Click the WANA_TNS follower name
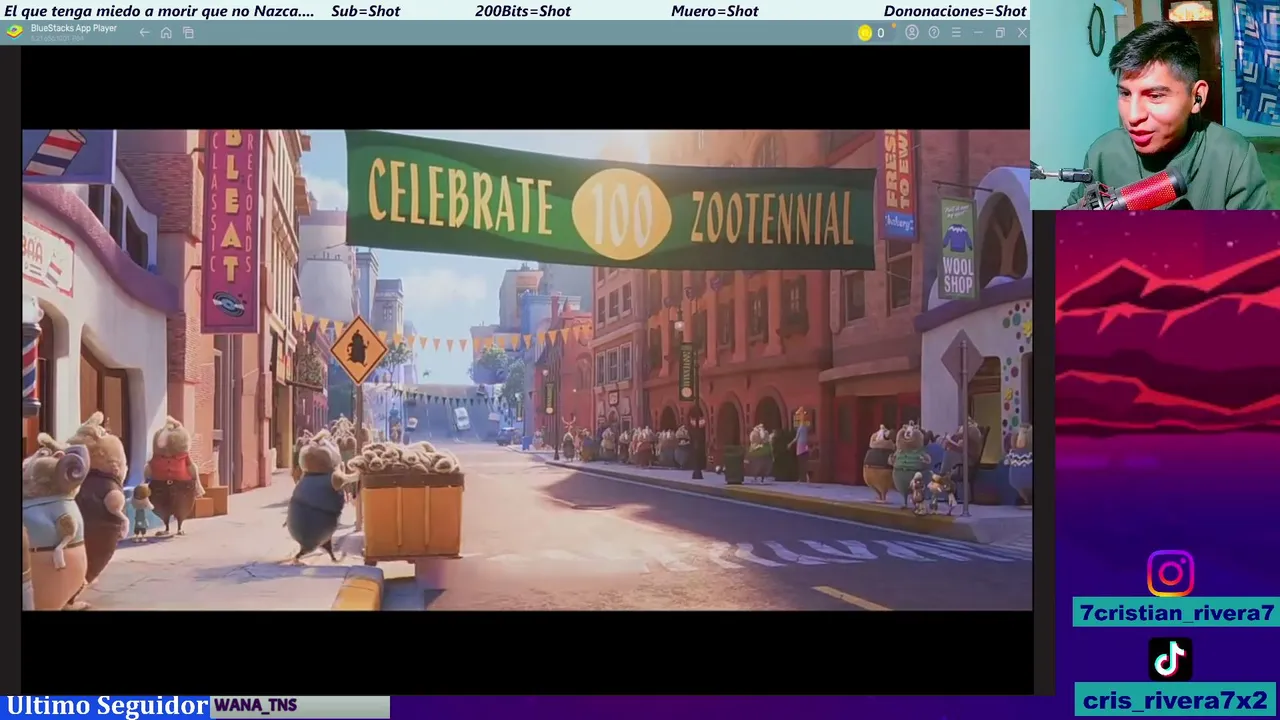This screenshot has height=720, width=1280. coord(255,706)
